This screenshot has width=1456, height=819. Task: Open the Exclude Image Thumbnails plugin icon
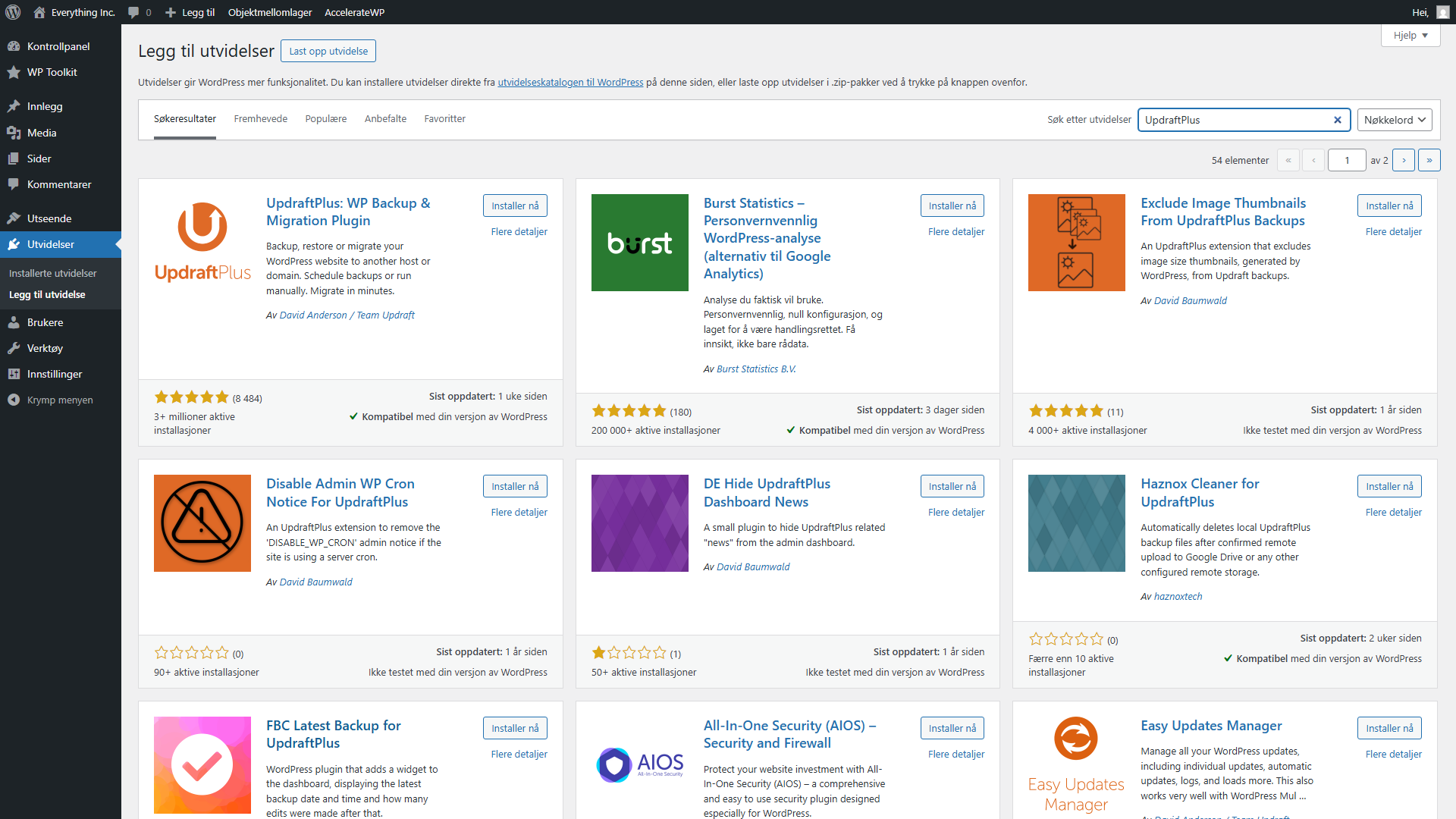[1077, 243]
